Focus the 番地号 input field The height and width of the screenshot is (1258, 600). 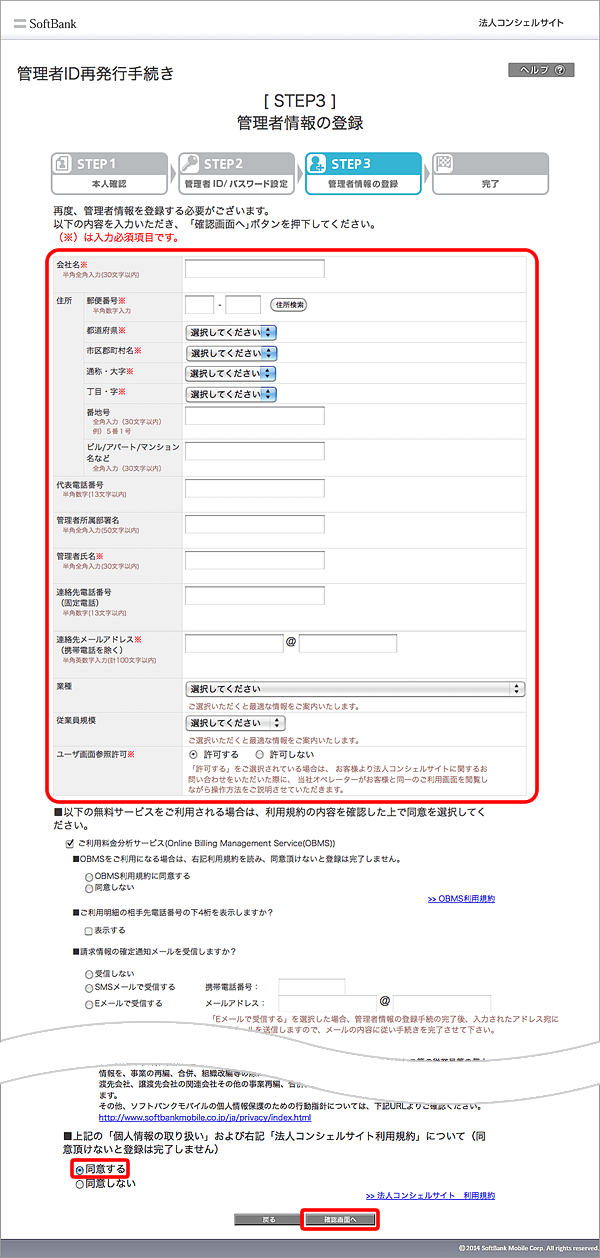(x=255, y=416)
